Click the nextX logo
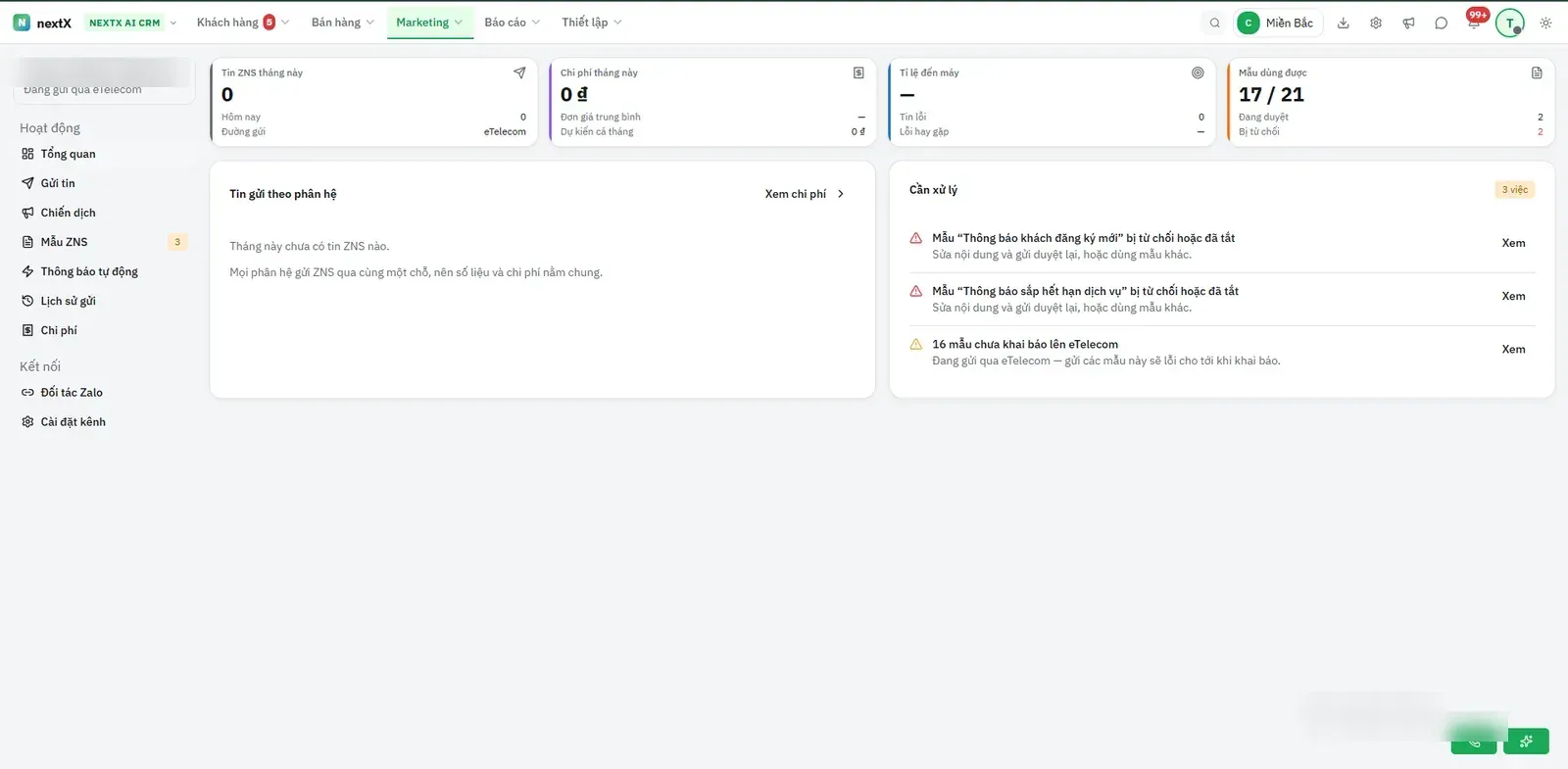Image resolution: width=1568 pixels, height=769 pixels. (x=43, y=23)
